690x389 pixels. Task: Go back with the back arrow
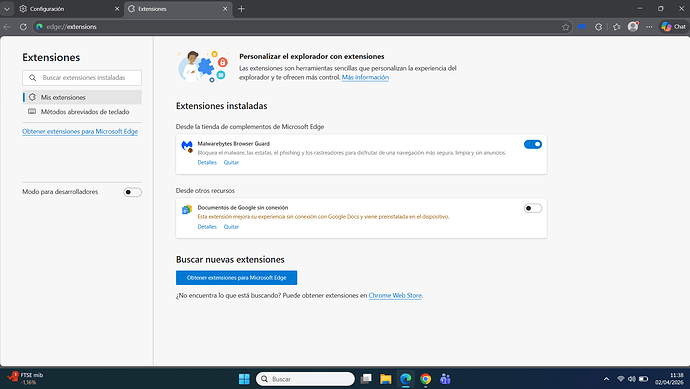pyautogui.click(x=7, y=27)
